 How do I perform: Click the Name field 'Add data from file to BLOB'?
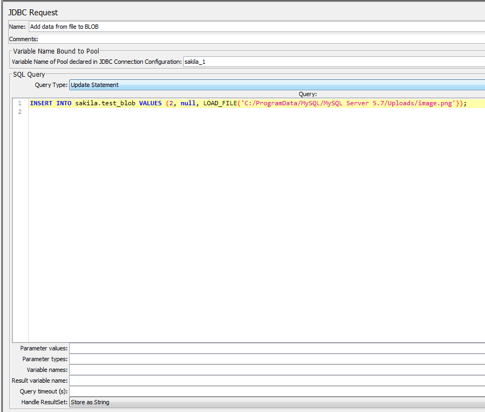257,27
